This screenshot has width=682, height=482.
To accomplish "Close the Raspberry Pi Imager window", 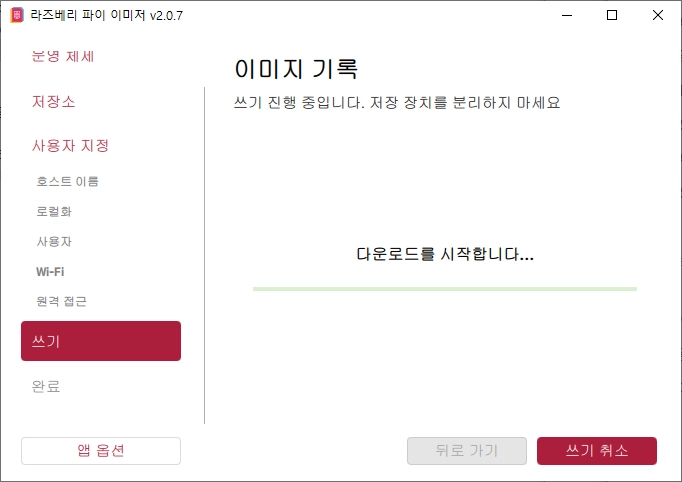I will [658, 15].
